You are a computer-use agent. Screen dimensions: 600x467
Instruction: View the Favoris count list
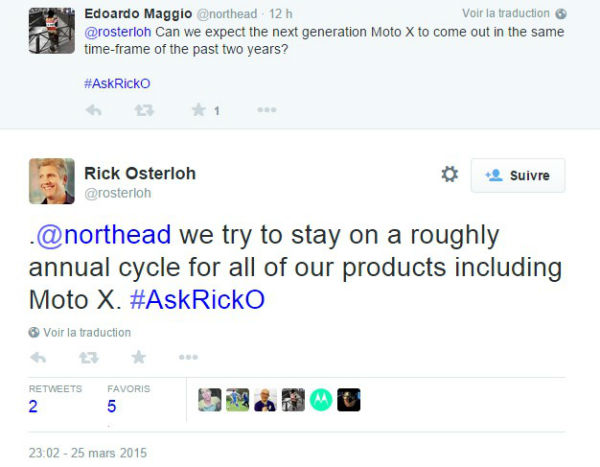[x=112, y=406]
